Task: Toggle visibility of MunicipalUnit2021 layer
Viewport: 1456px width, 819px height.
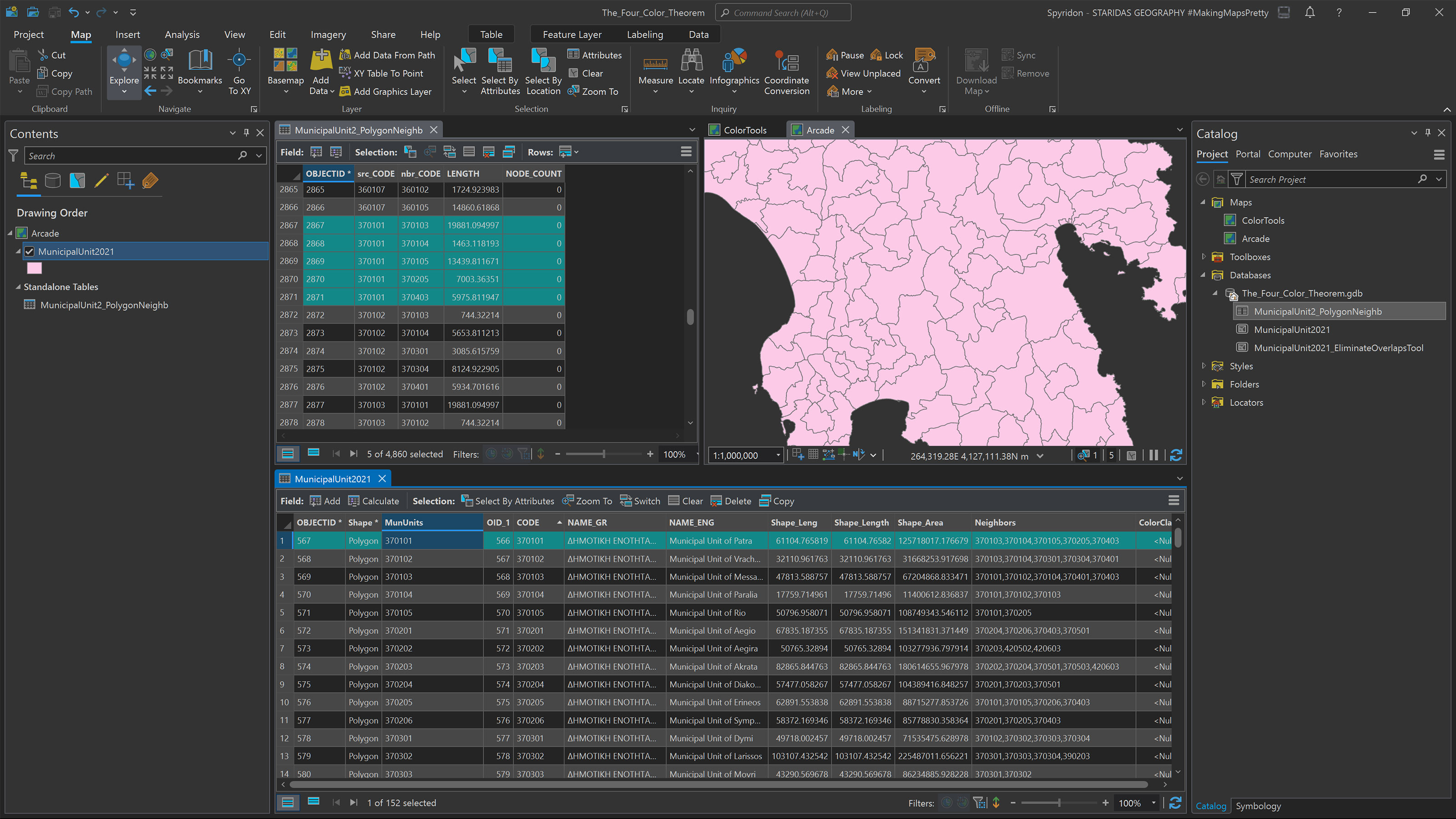Action: [x=30, y=251]
